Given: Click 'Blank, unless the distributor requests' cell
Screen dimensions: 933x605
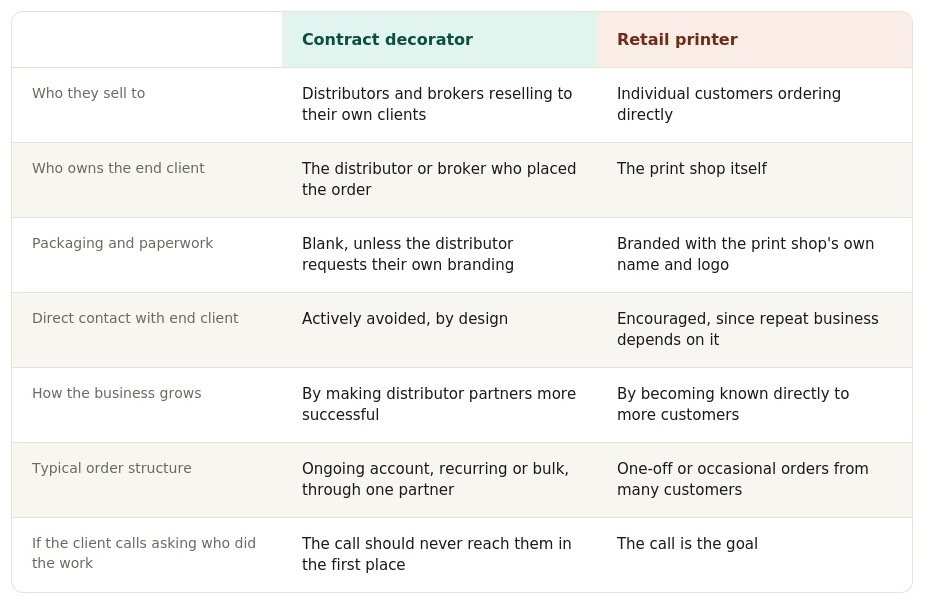Looking at the screenshot, I should [408, 254].
